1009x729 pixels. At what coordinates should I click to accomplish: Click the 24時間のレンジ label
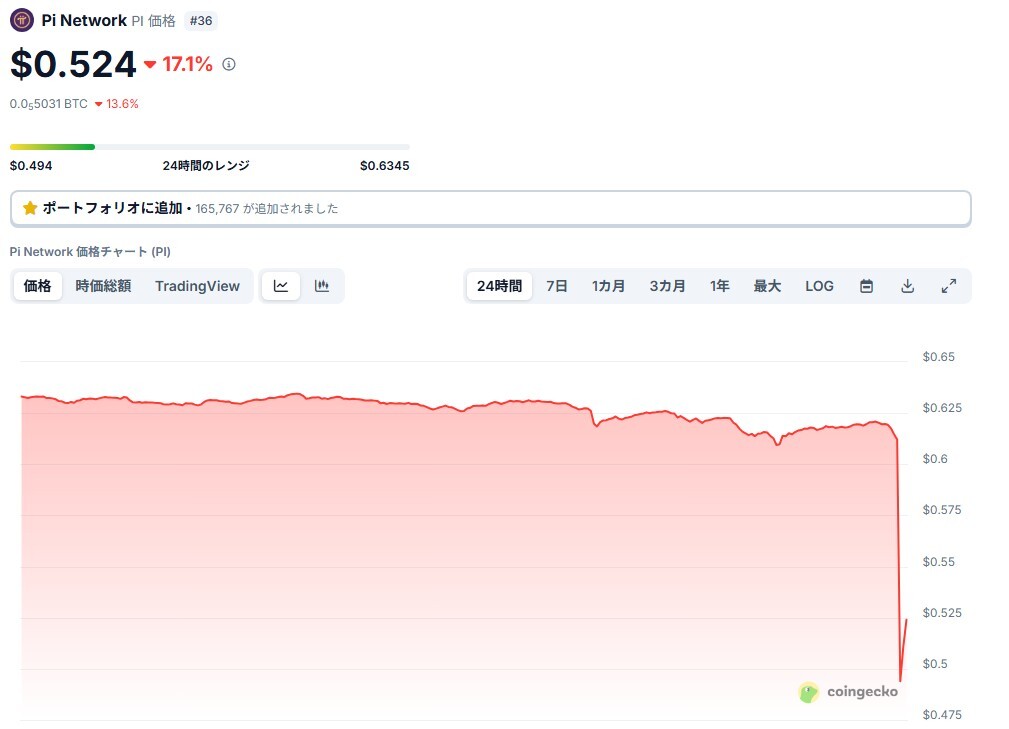coord(206,166)
